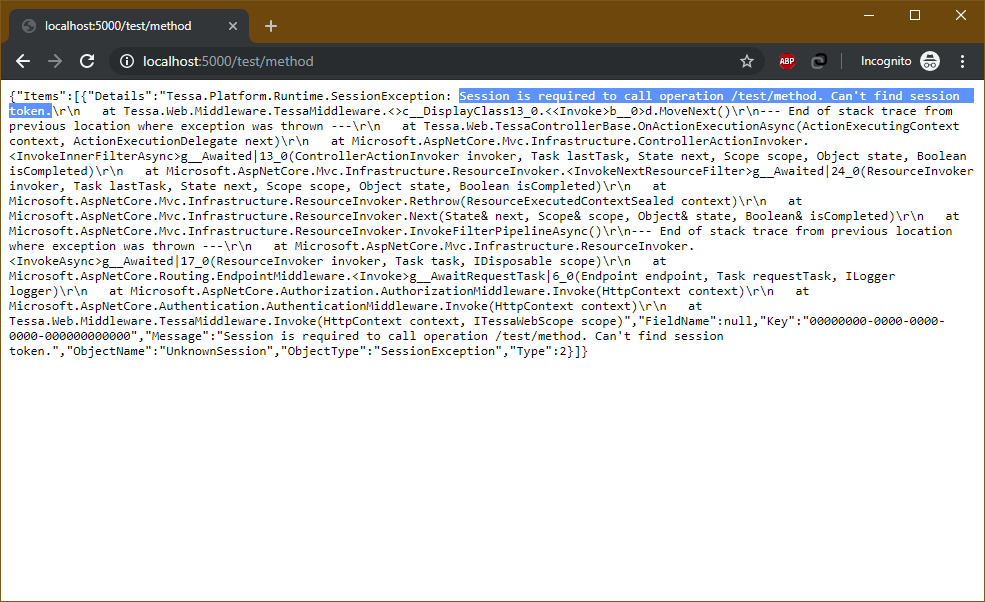The height and width of the screenshot is (602, 985).
Task: Click the Forward navigation arrow
Action: (x=55, y=61)
